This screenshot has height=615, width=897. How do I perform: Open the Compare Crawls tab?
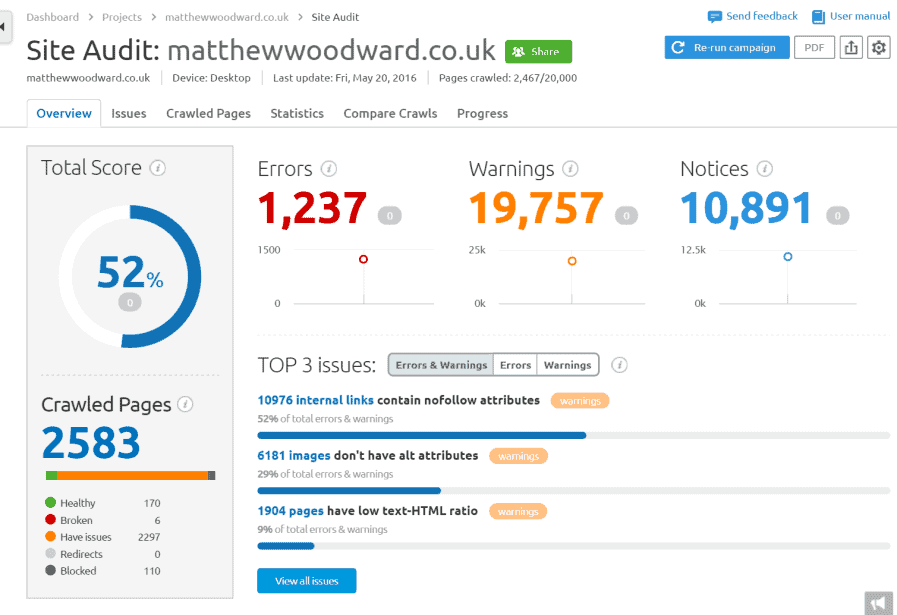(x=390, y=113)
